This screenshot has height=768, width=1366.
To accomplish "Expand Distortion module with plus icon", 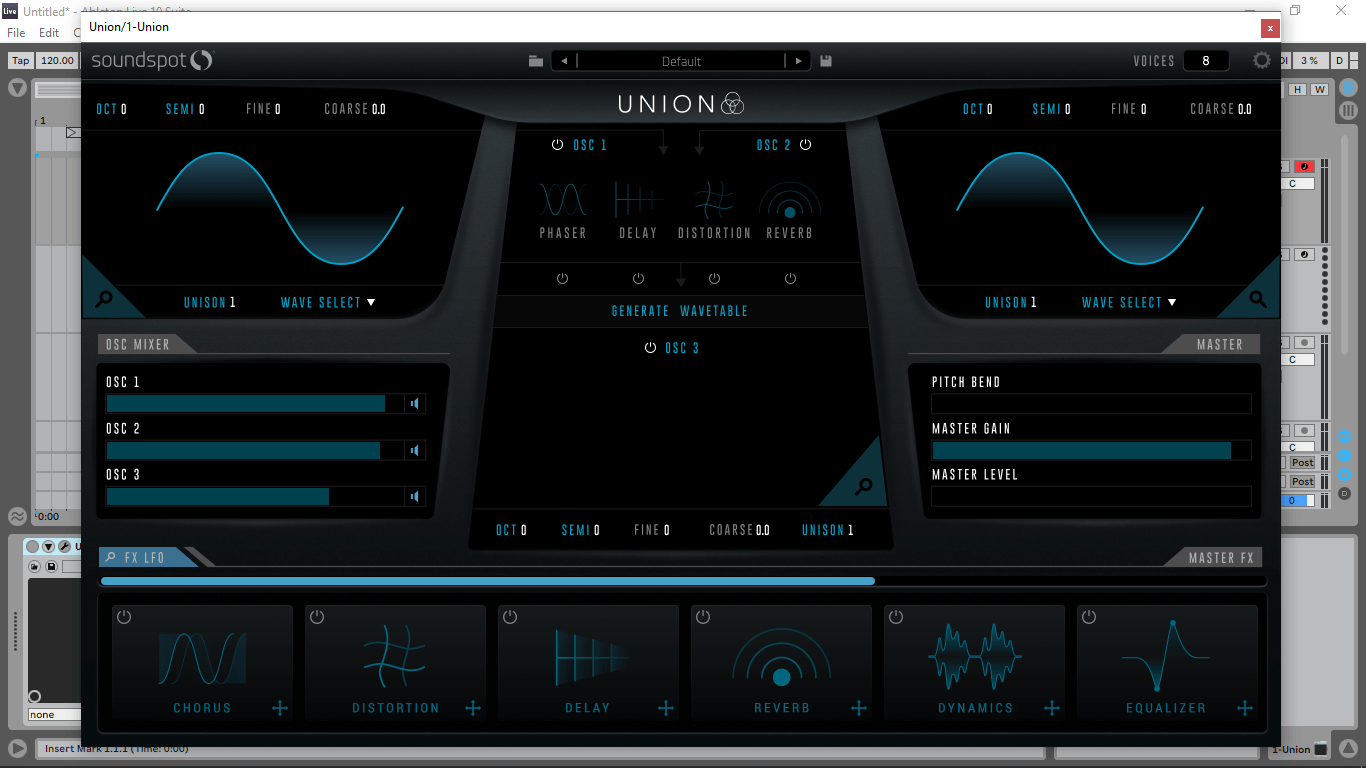I will click(x=473, y=708).
